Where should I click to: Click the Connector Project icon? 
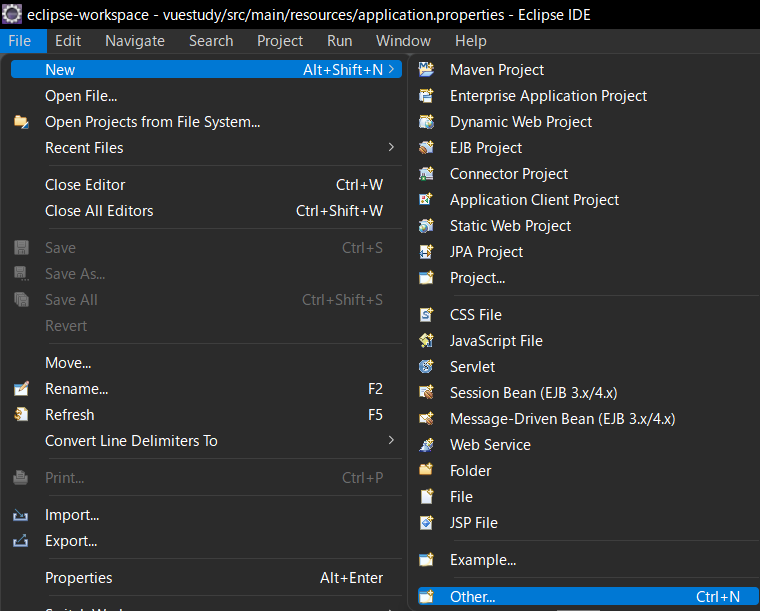pos(426,173)
